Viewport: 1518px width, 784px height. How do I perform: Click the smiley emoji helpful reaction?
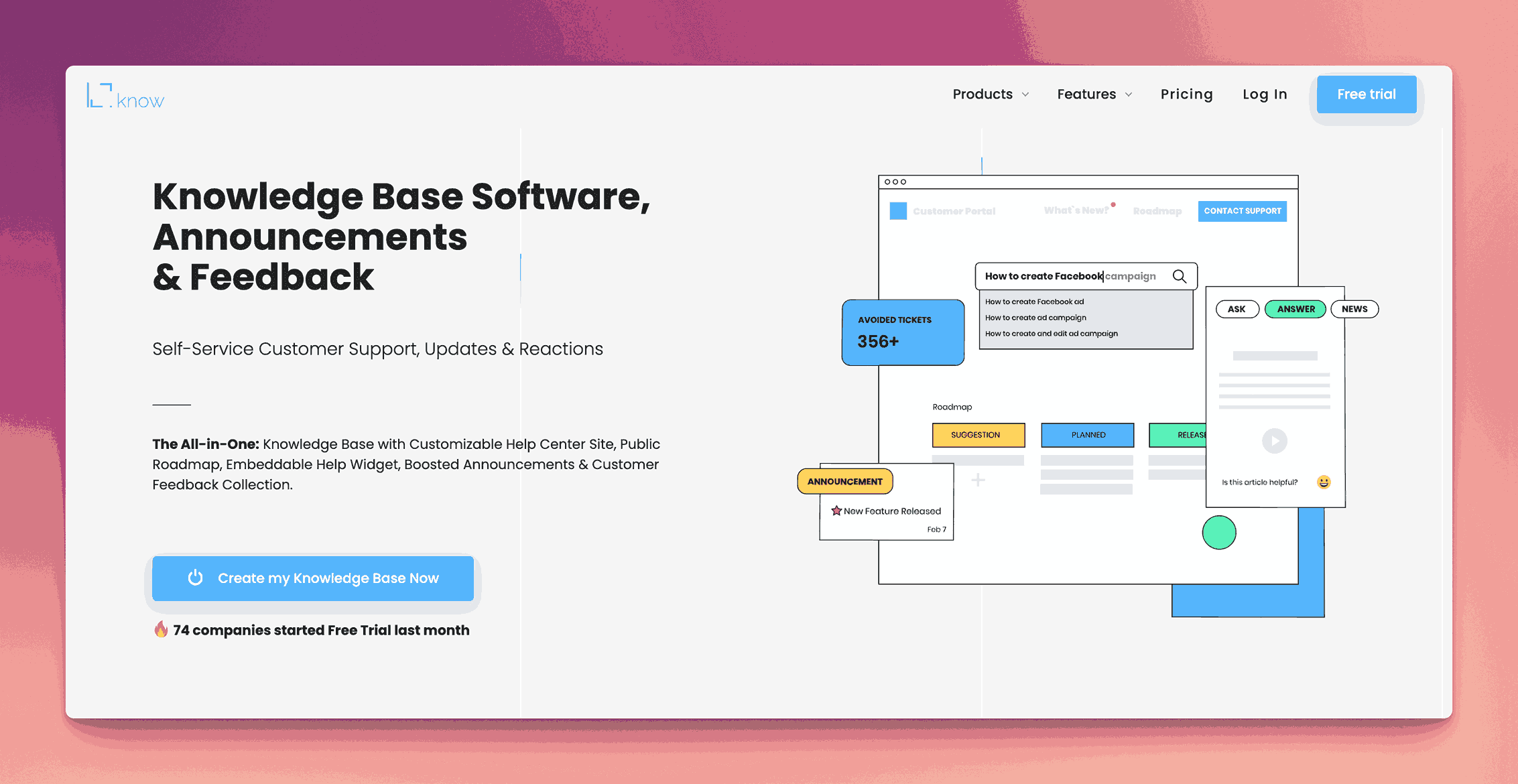(1324, 482)
